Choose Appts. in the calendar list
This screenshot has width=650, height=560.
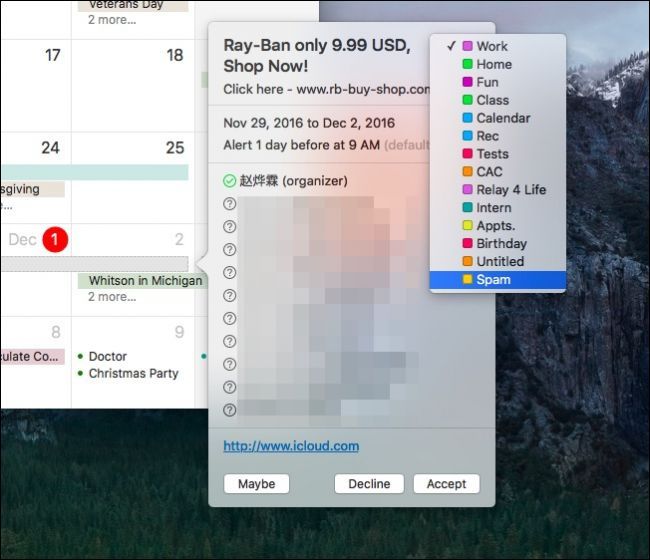pos(497,225)
